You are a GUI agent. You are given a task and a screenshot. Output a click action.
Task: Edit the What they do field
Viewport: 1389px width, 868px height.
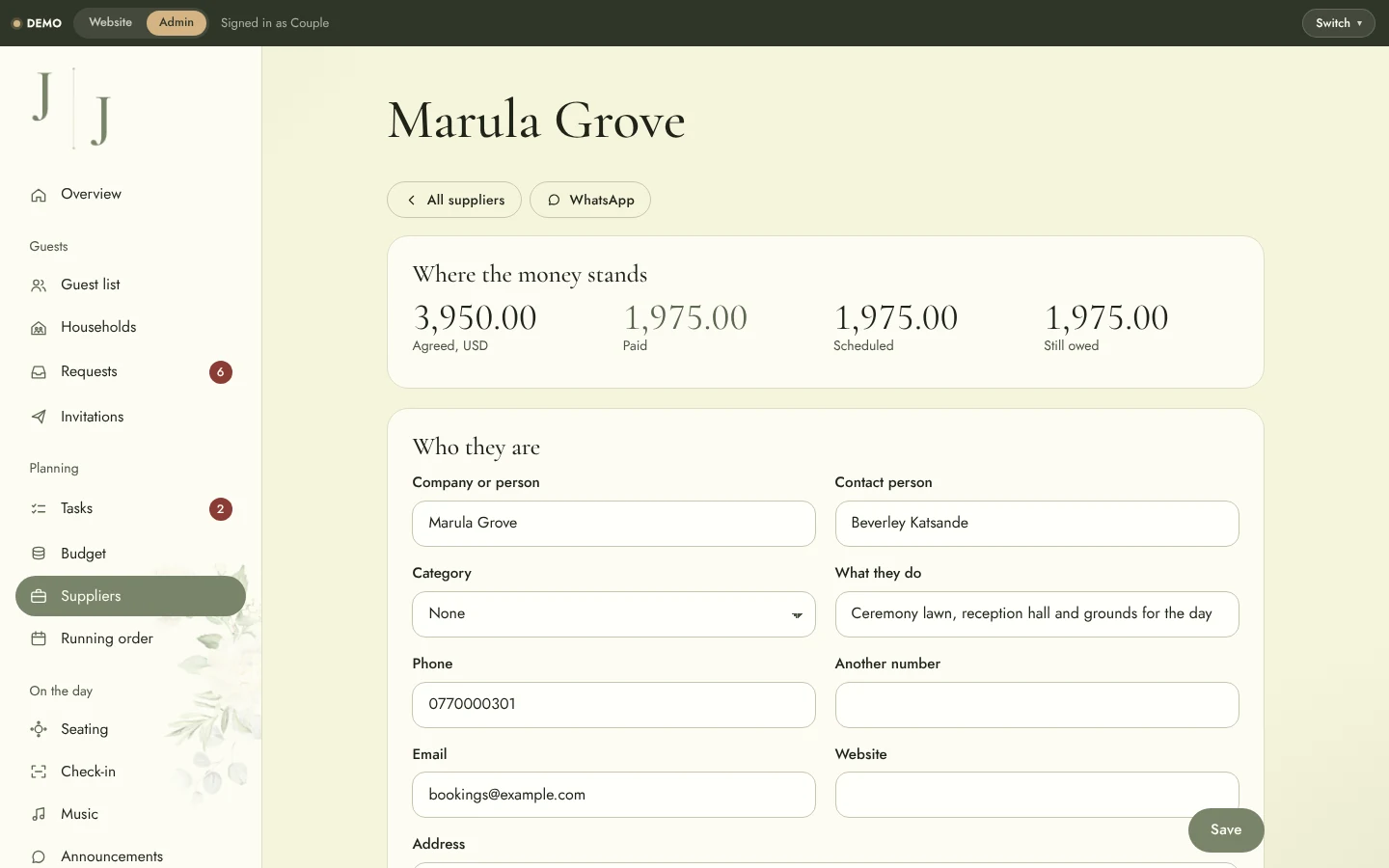pyautogui.click(x=1037, y=614)
